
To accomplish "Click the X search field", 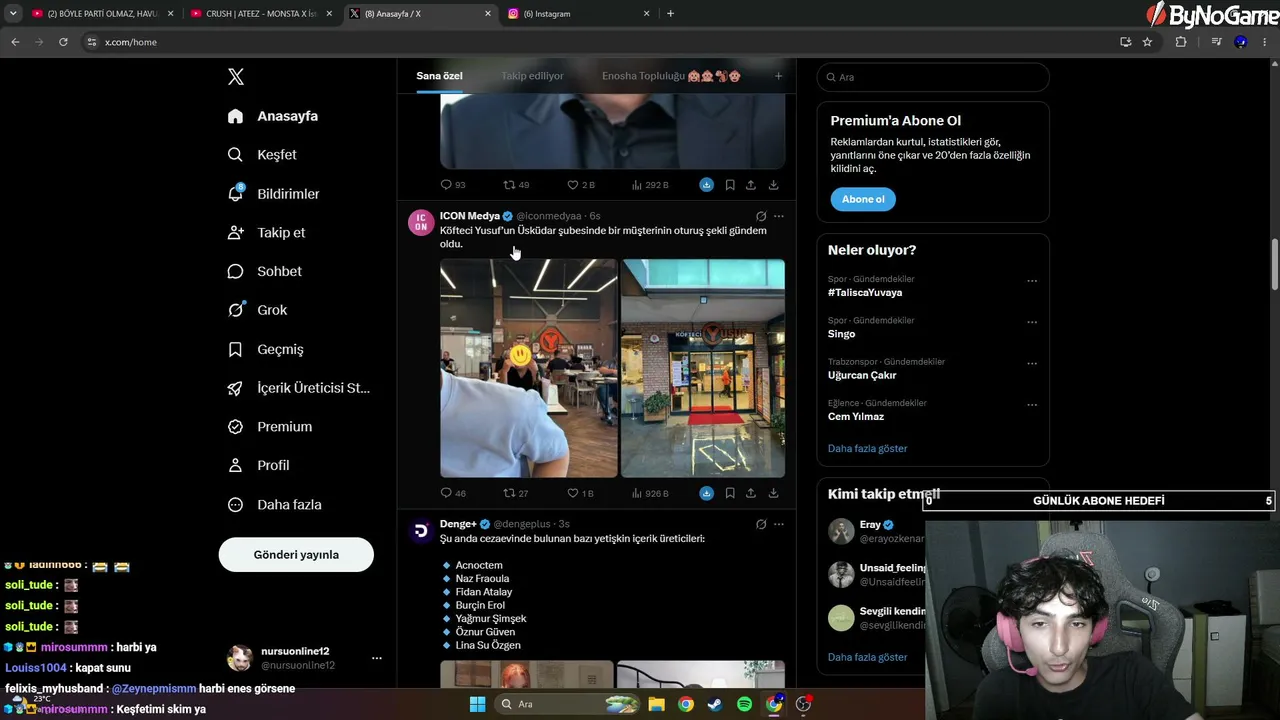I will tap(933, 77).
